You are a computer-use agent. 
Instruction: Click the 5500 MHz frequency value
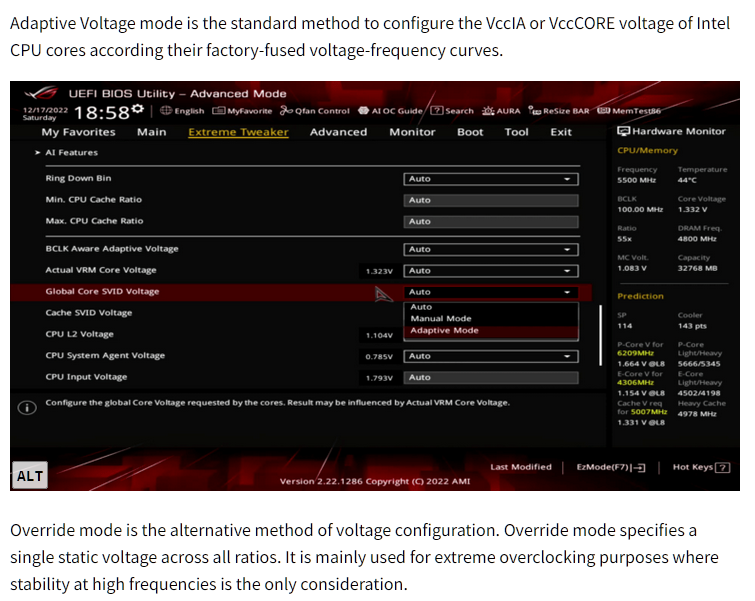(637, 180)
